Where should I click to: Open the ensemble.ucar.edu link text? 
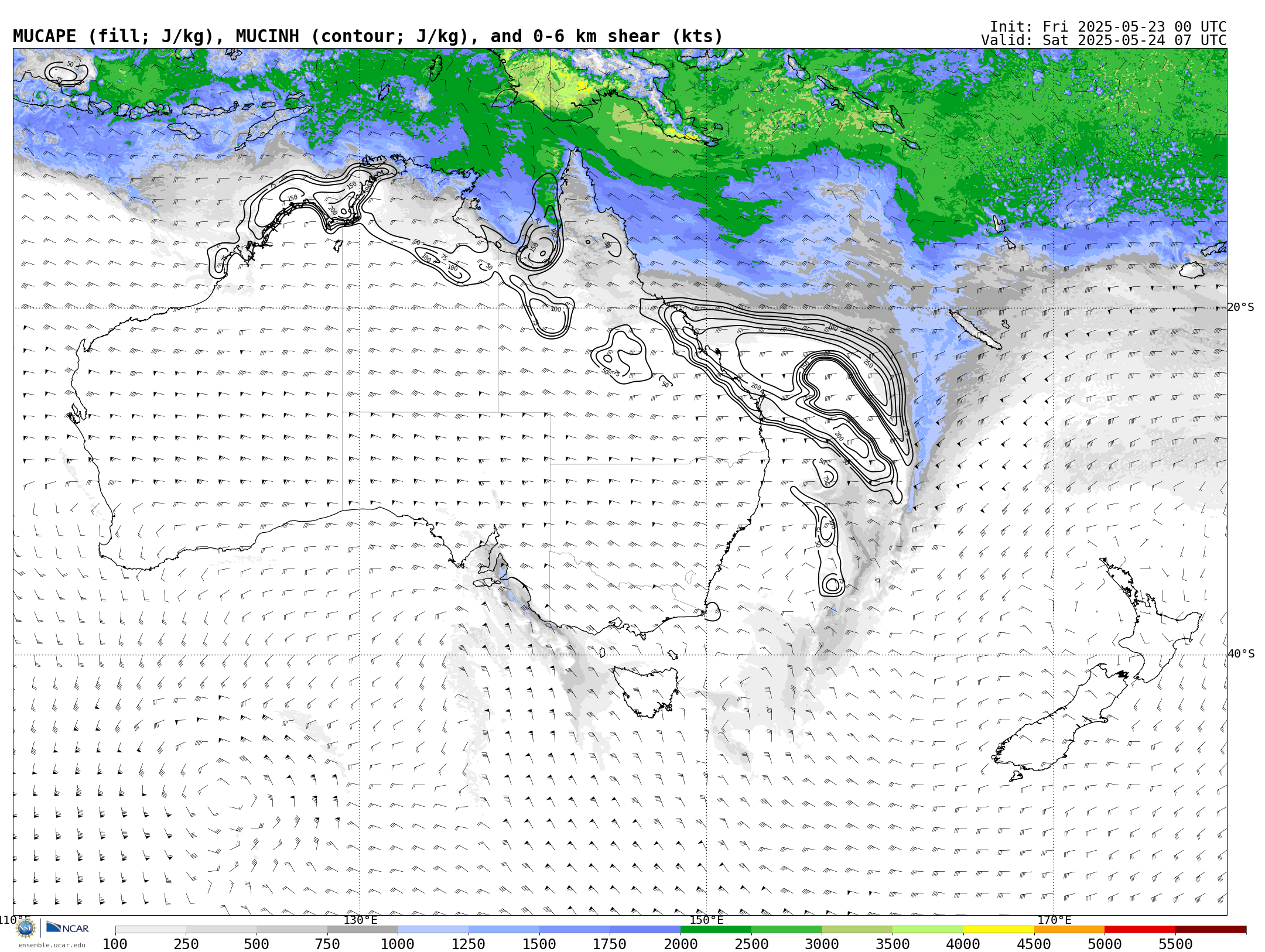pyautogui.click(x=52, y=945)
